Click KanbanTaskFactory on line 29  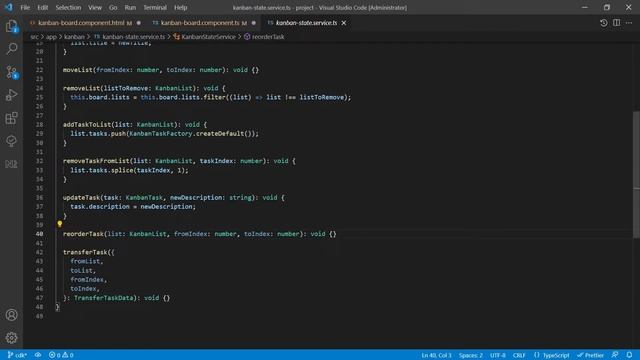click(161, 133)
